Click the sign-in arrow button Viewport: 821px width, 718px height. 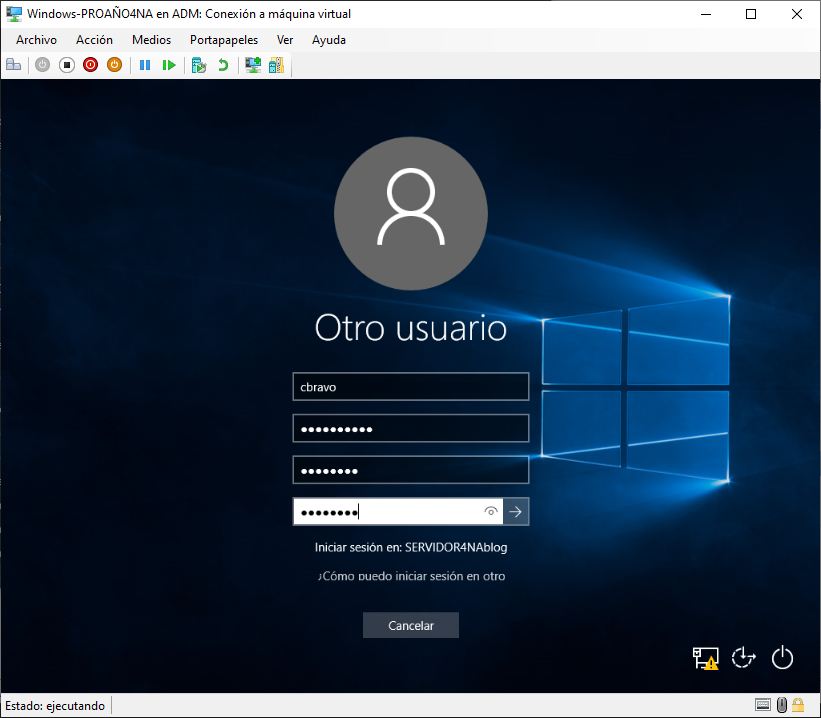pos(516,511)
